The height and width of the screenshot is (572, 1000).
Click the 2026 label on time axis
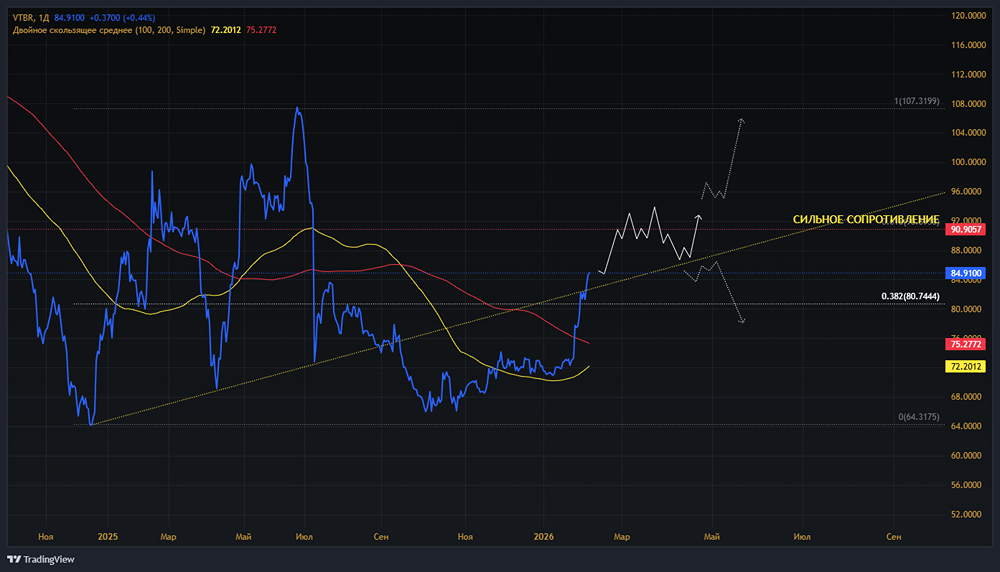point(543,537)
